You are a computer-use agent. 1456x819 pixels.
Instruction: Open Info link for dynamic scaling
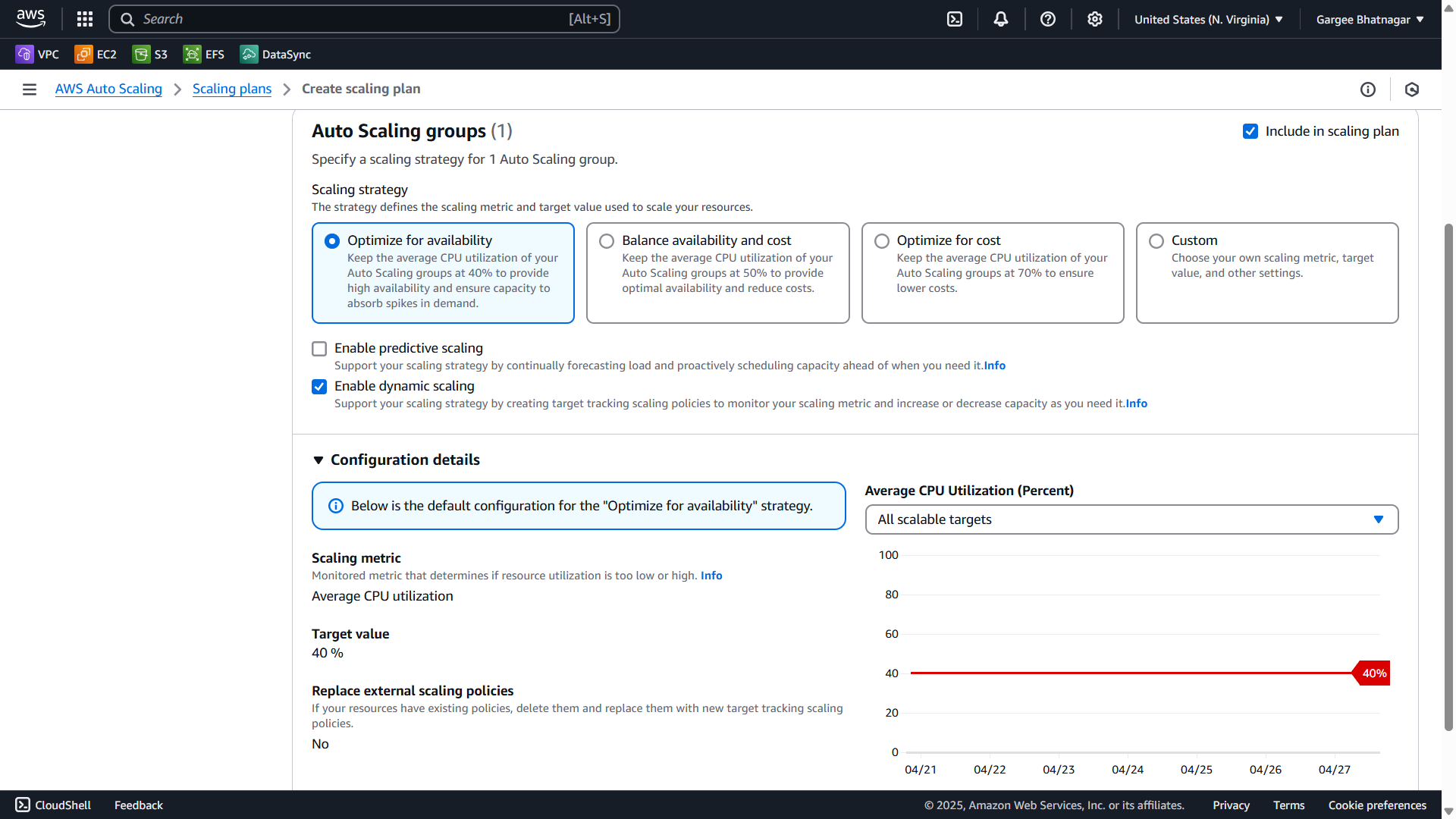(1137, 403)
